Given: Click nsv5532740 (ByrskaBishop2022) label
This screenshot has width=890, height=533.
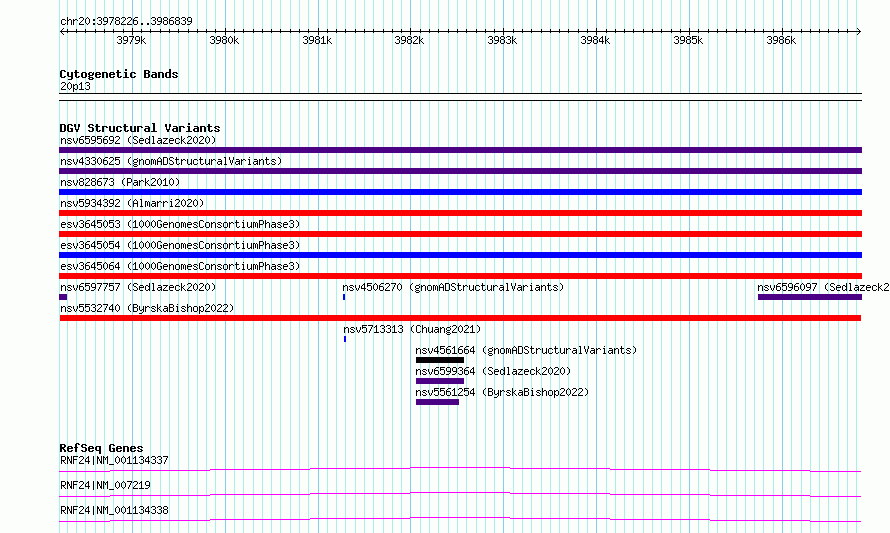Looking at the screenshot, I should [x=147, y=308].
